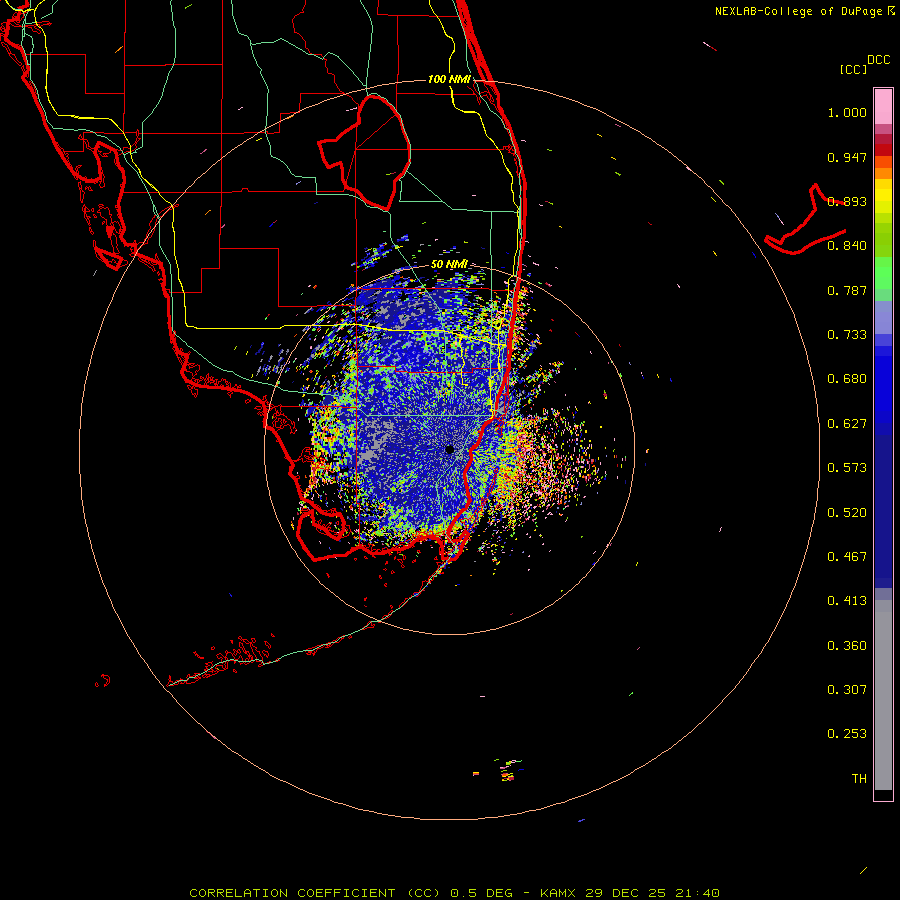Click the 0.520 scale value
Screen dimensions: 900x900
click(847, 513)
